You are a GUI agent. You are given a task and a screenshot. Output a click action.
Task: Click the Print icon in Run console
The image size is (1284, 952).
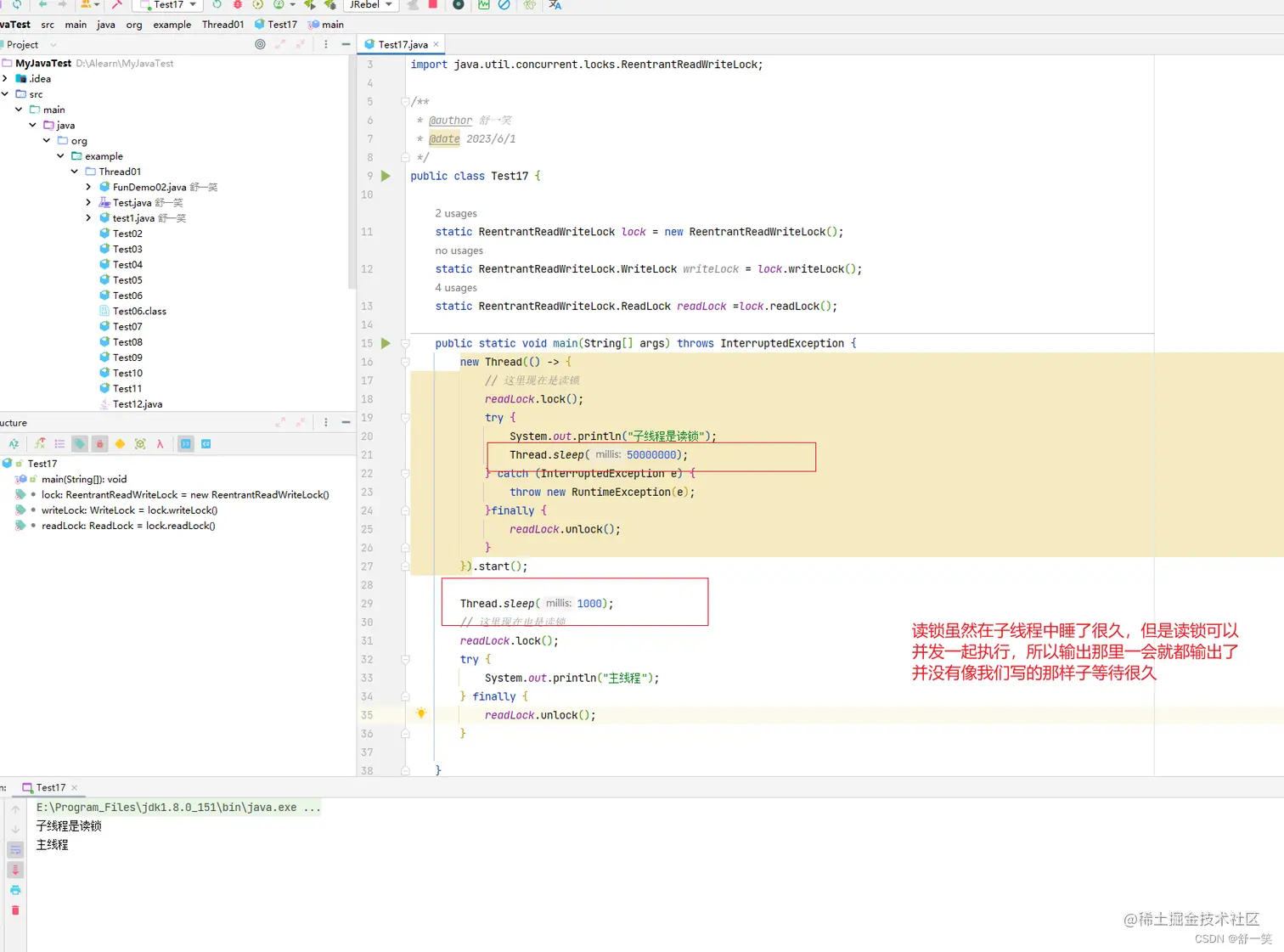(x=15, y=890)
